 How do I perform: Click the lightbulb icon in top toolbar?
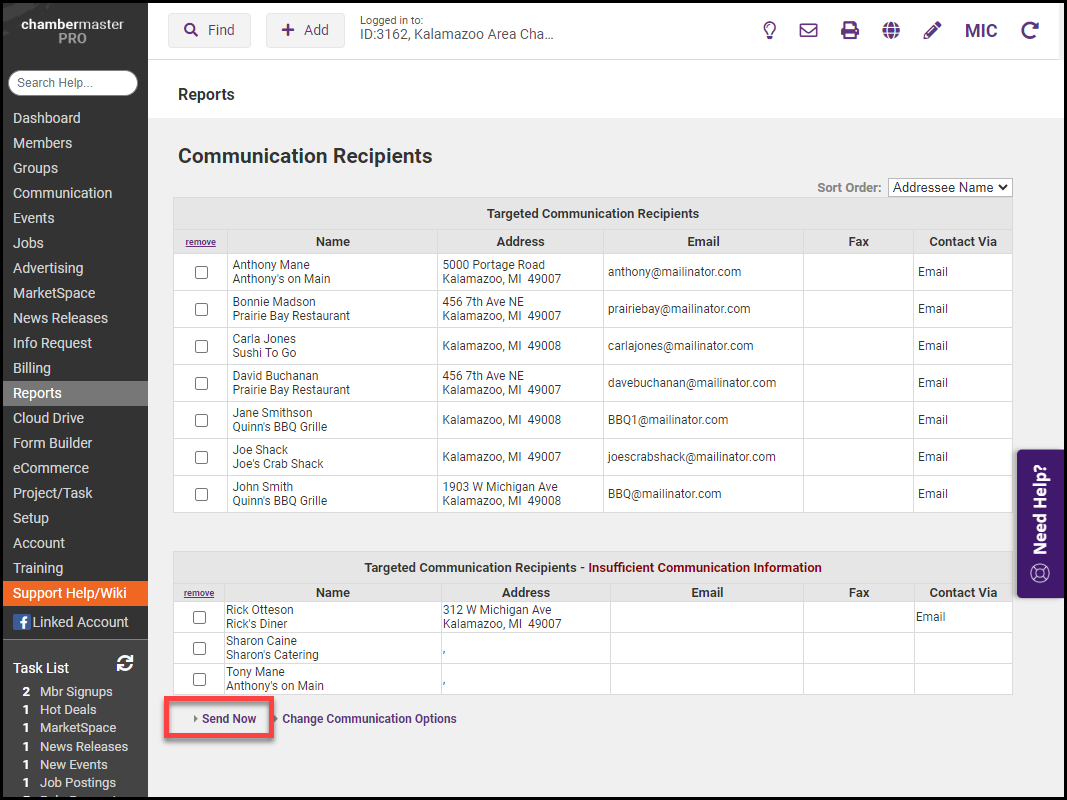(769, 30)
